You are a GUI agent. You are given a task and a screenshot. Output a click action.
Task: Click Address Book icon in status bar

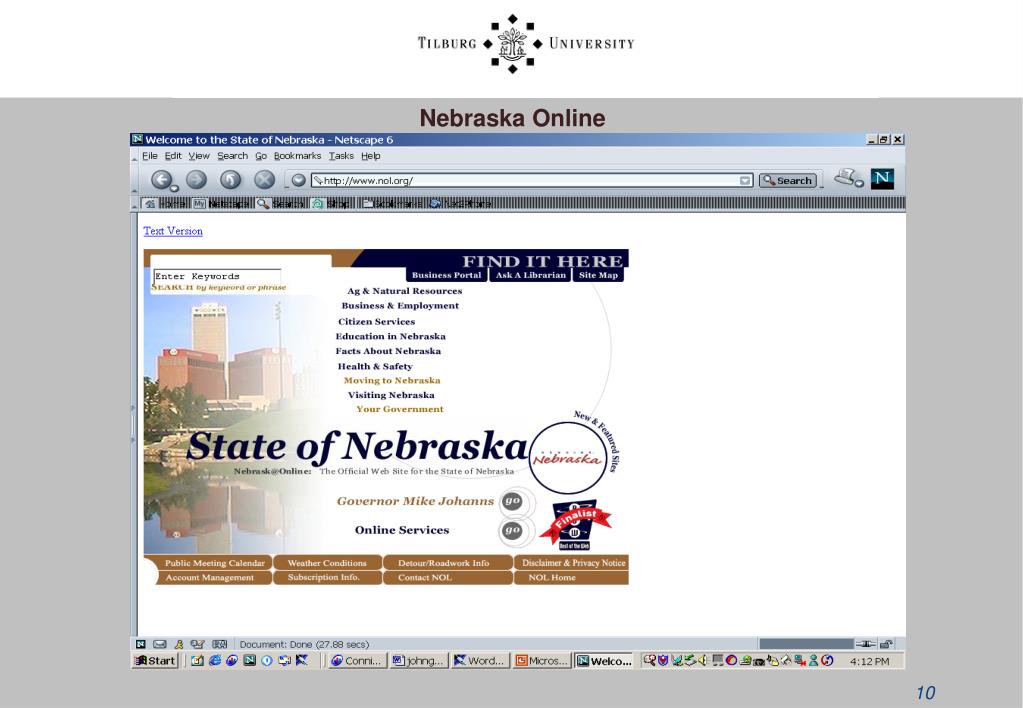220,644
